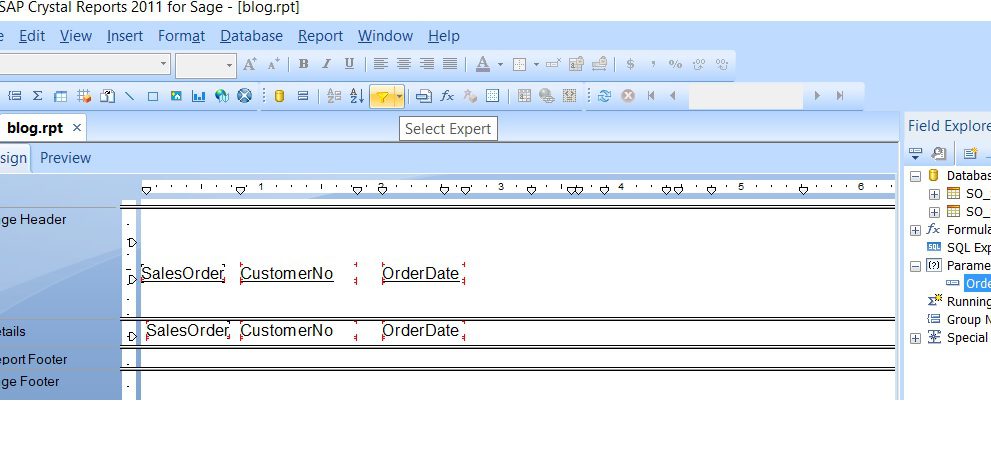Open the Database Expert cylinder icon

click(279, 96)
